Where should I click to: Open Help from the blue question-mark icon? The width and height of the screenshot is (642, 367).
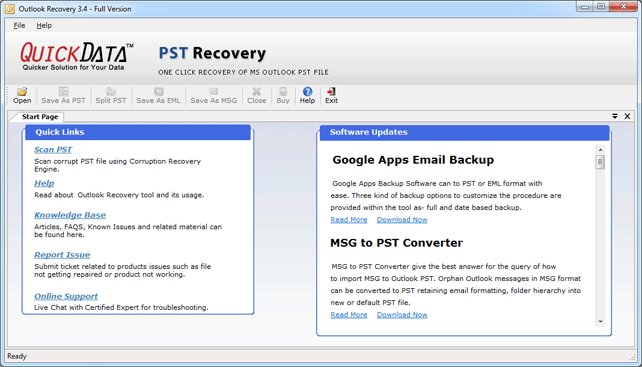pyautogui.click(x=307, y=95)
